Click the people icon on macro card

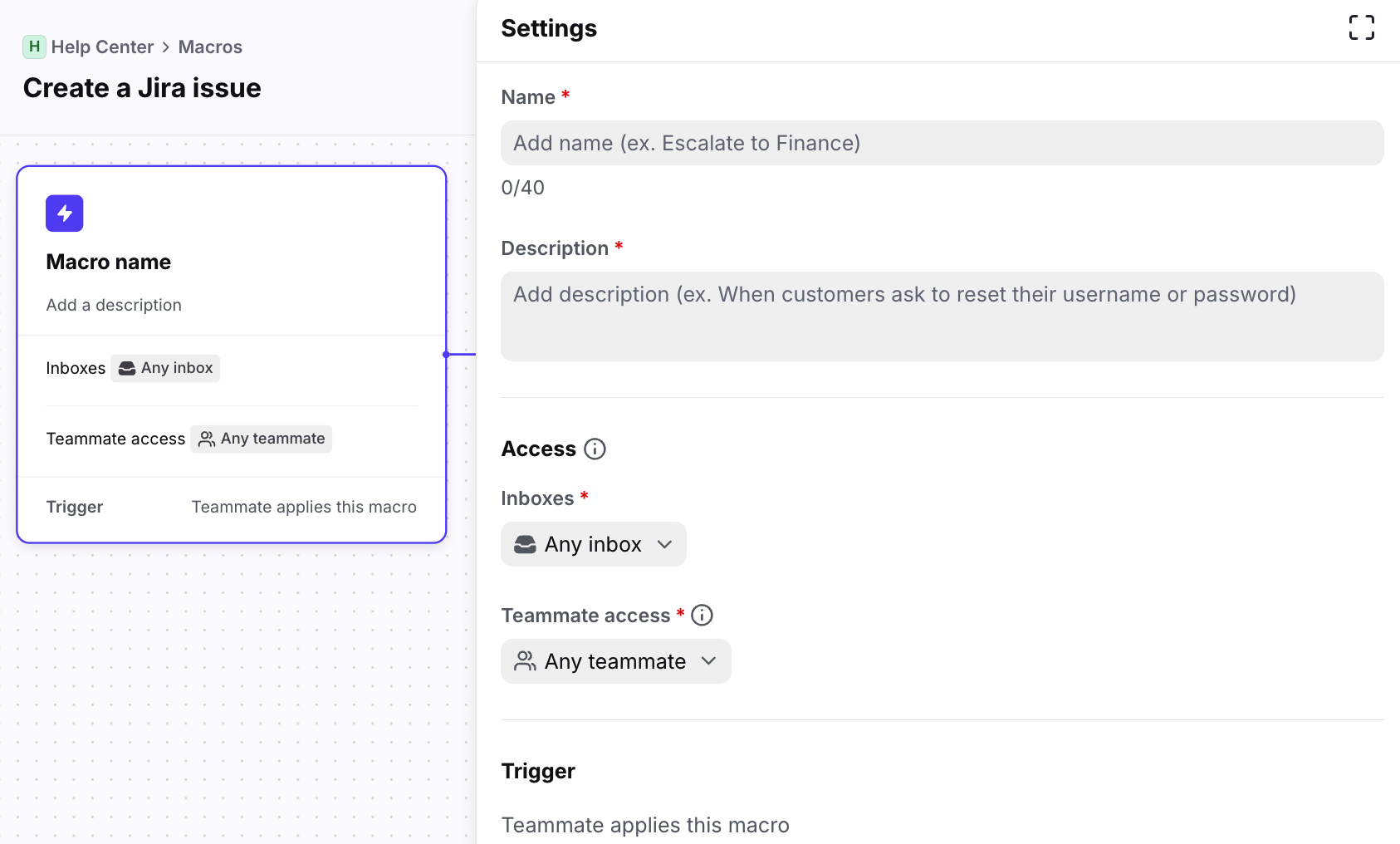click(x=207, y=439)
